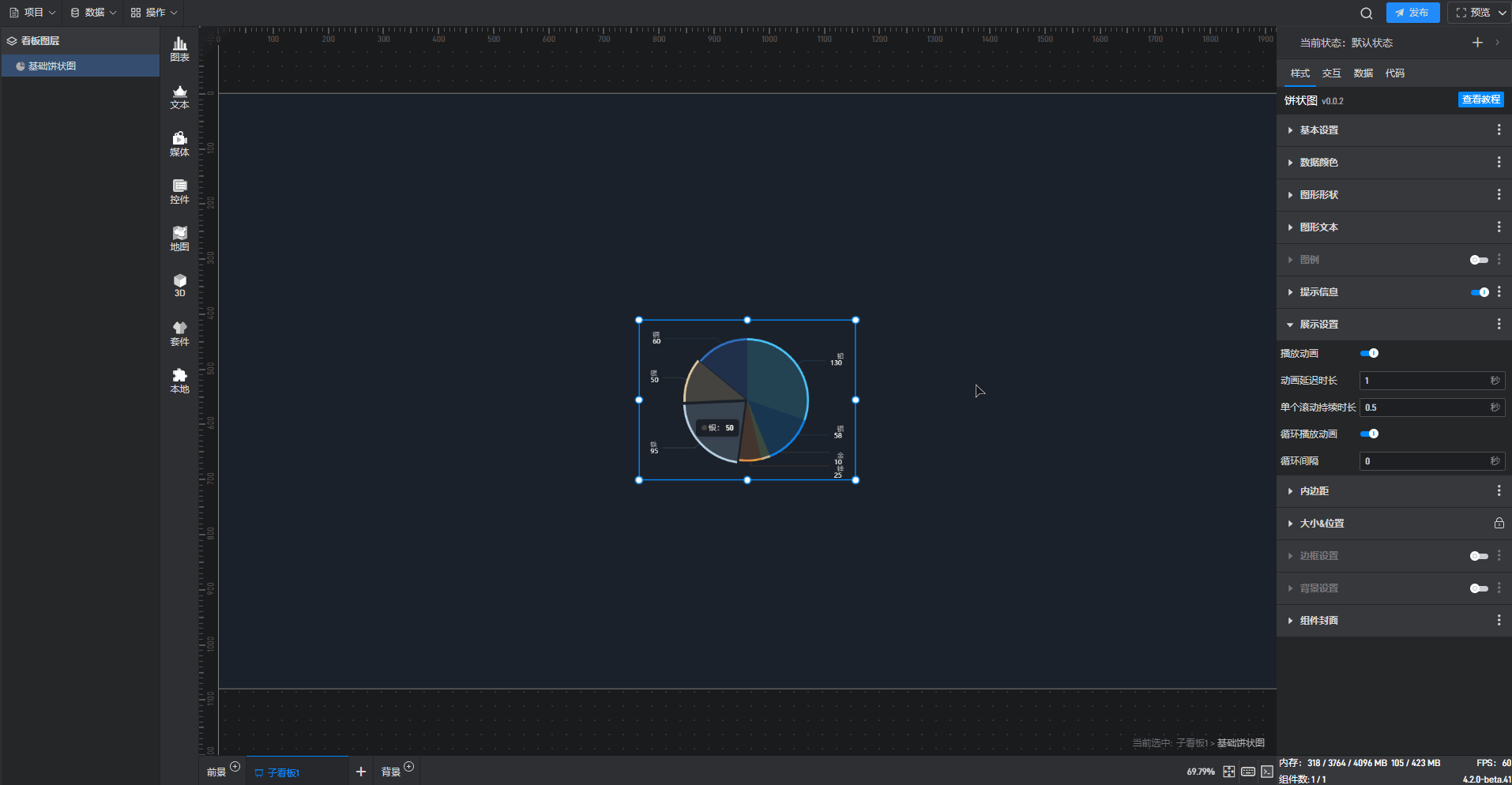Open the 文本 text components panel

click(x=179, y=97)
